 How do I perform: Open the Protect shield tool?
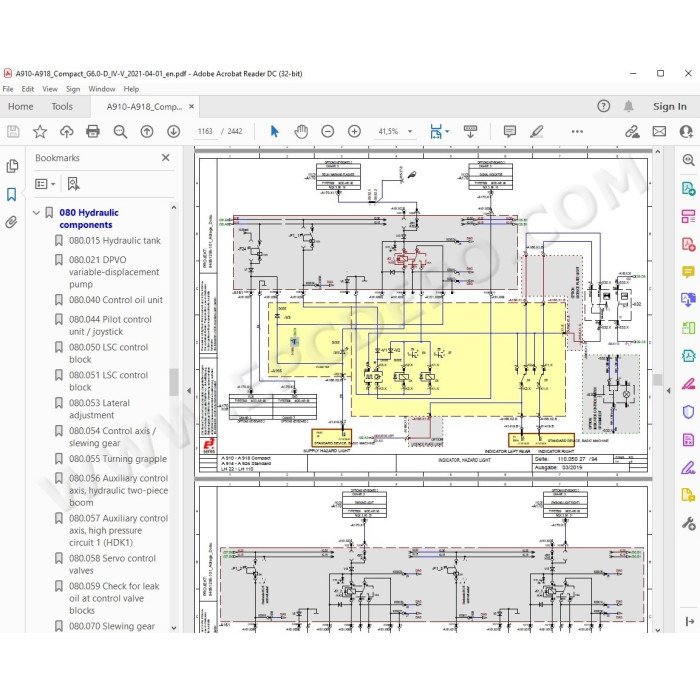coord(688,412)
